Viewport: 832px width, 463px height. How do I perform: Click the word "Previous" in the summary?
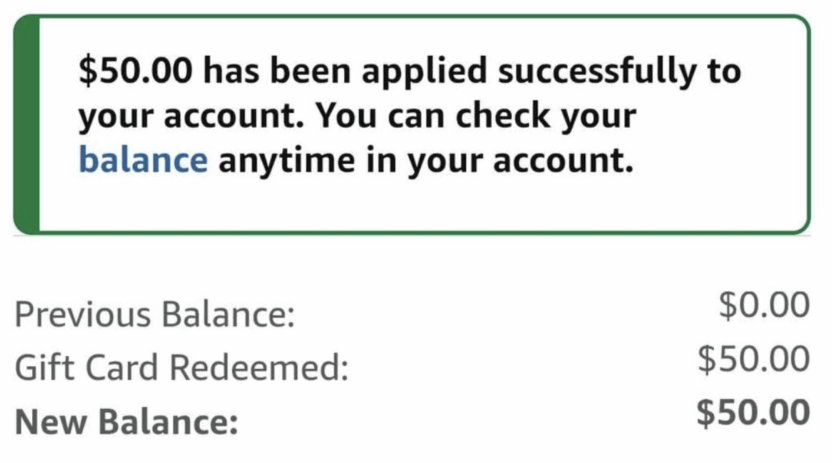(82, 317)
